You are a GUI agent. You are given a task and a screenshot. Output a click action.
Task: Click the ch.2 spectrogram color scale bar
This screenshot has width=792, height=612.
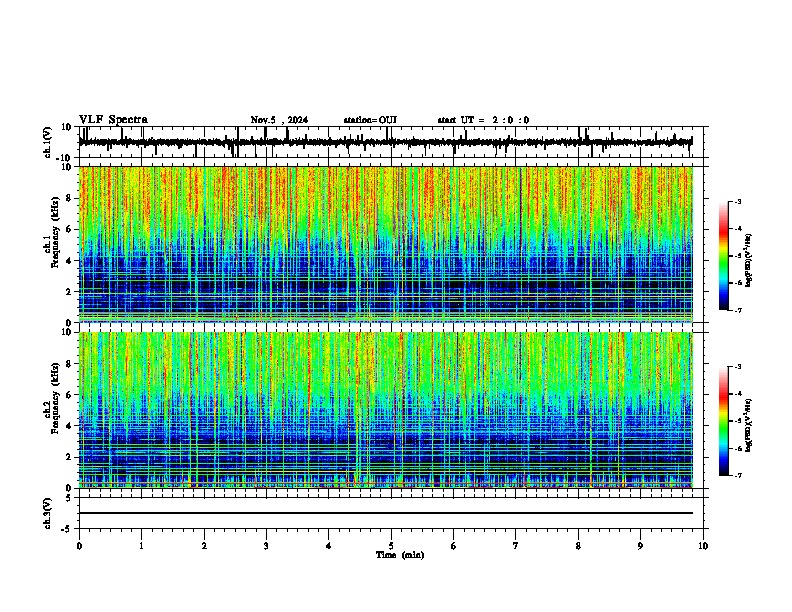coord(724,421)
